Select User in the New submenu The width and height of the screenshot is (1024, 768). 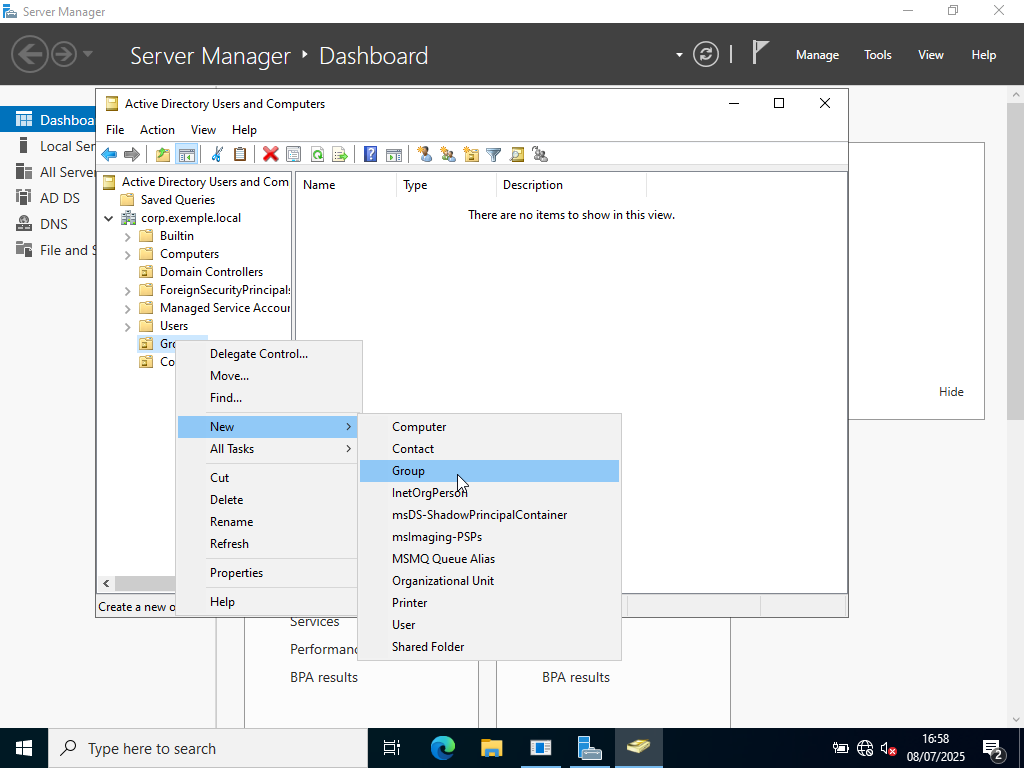(x=489, y=625)
